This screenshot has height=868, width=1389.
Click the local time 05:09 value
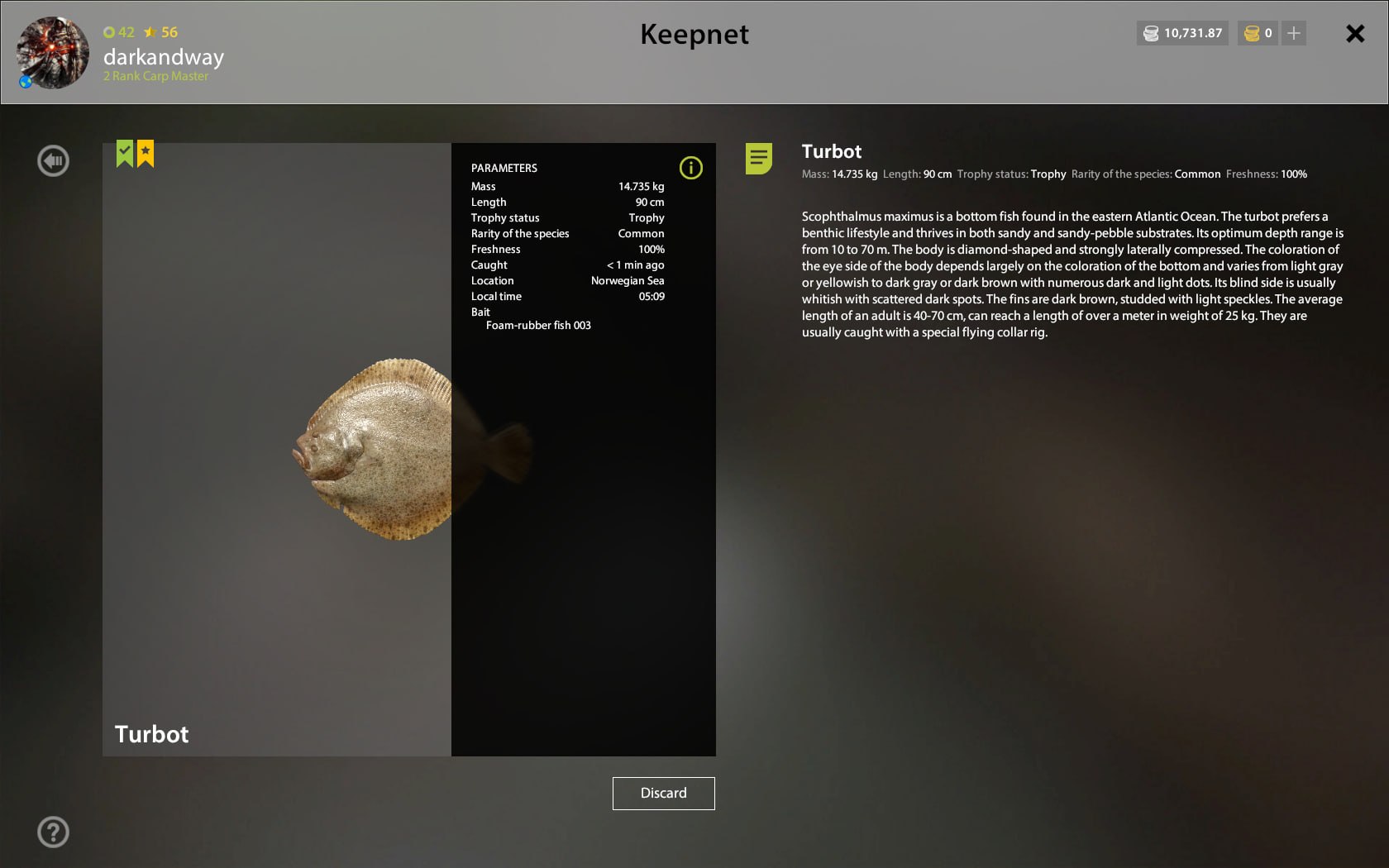coord(652,296)
